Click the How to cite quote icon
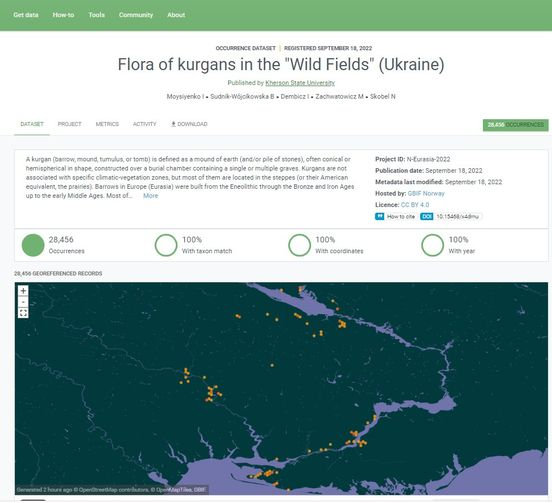Viewport: 552px width, 503px height. point(380,216)
